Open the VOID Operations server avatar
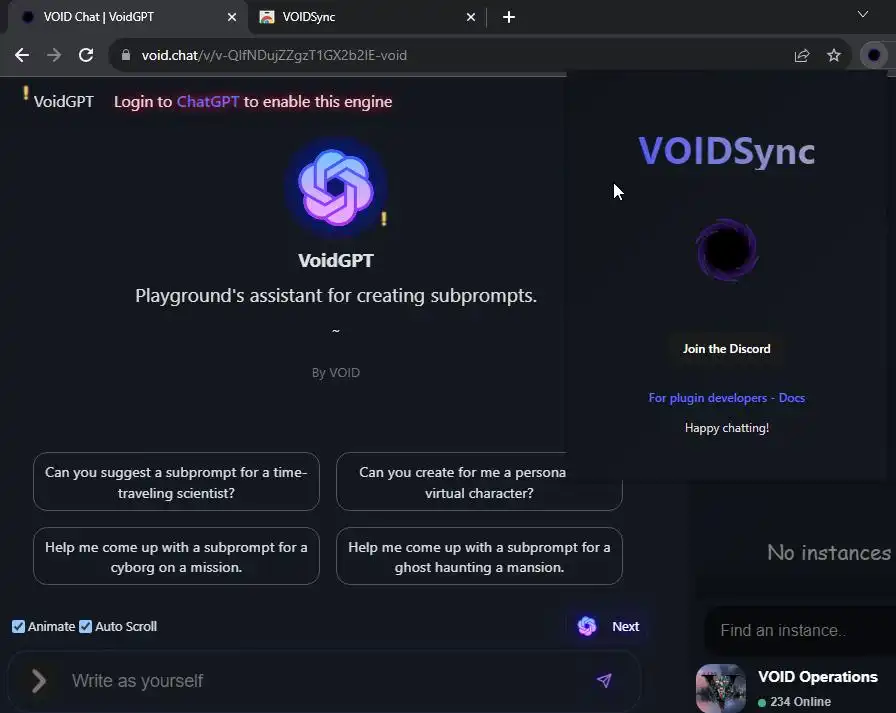 (721, 688)
